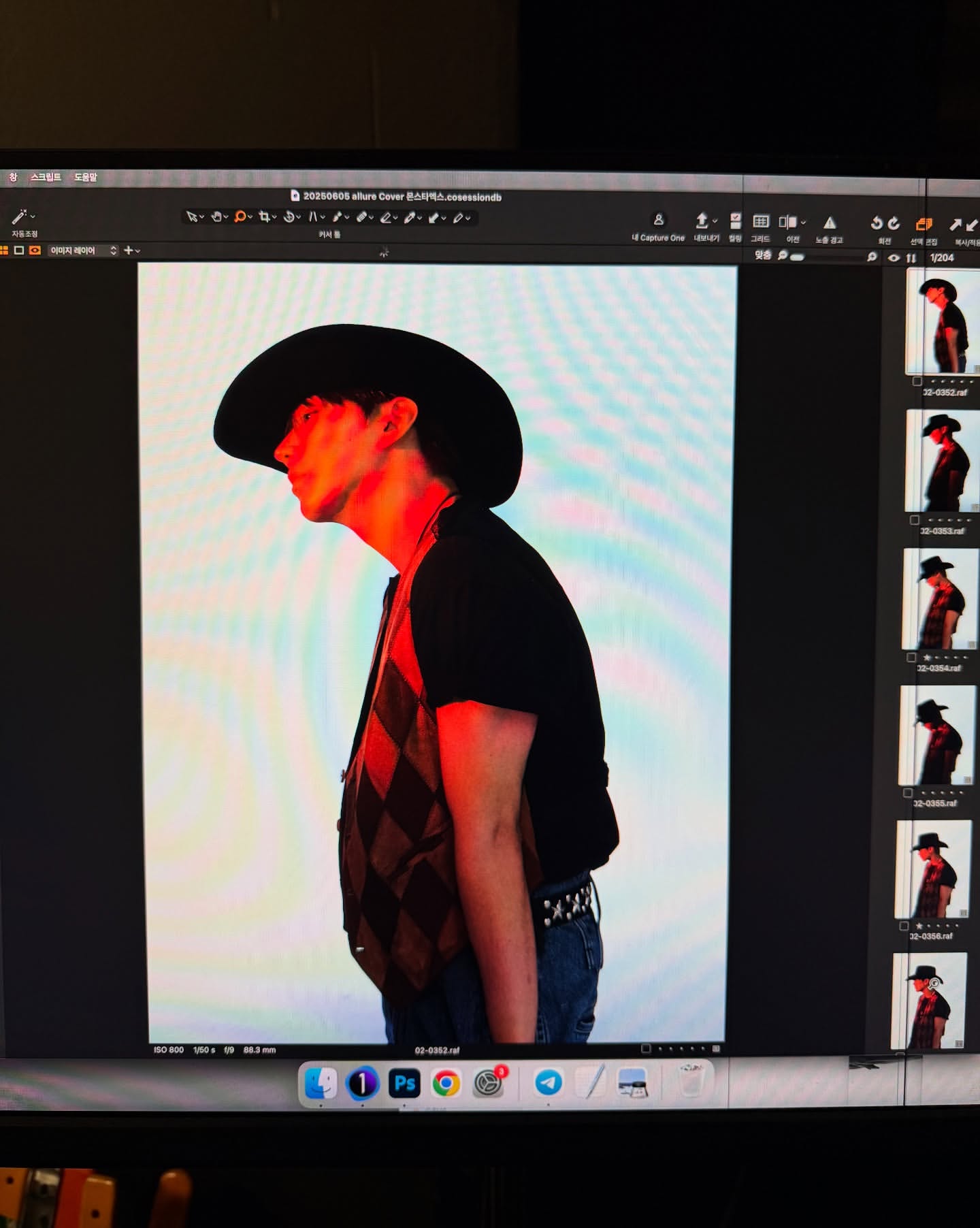The width and height of the screenshot is (980, 1228).
Task: Select the Pan hand cursor tool
Action: [216, 217]
